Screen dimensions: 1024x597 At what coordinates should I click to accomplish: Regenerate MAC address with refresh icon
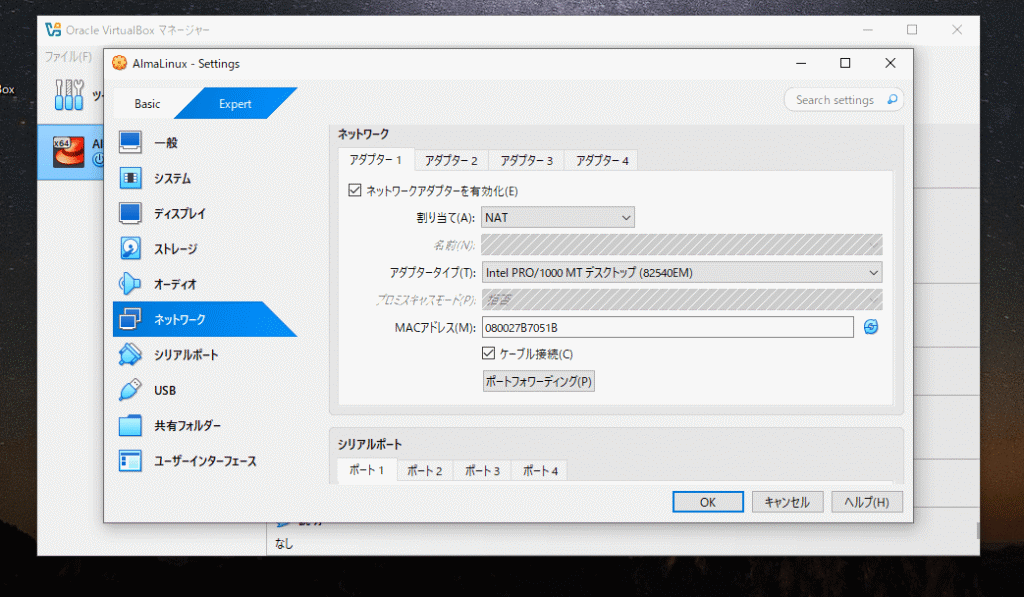point(871,327)
